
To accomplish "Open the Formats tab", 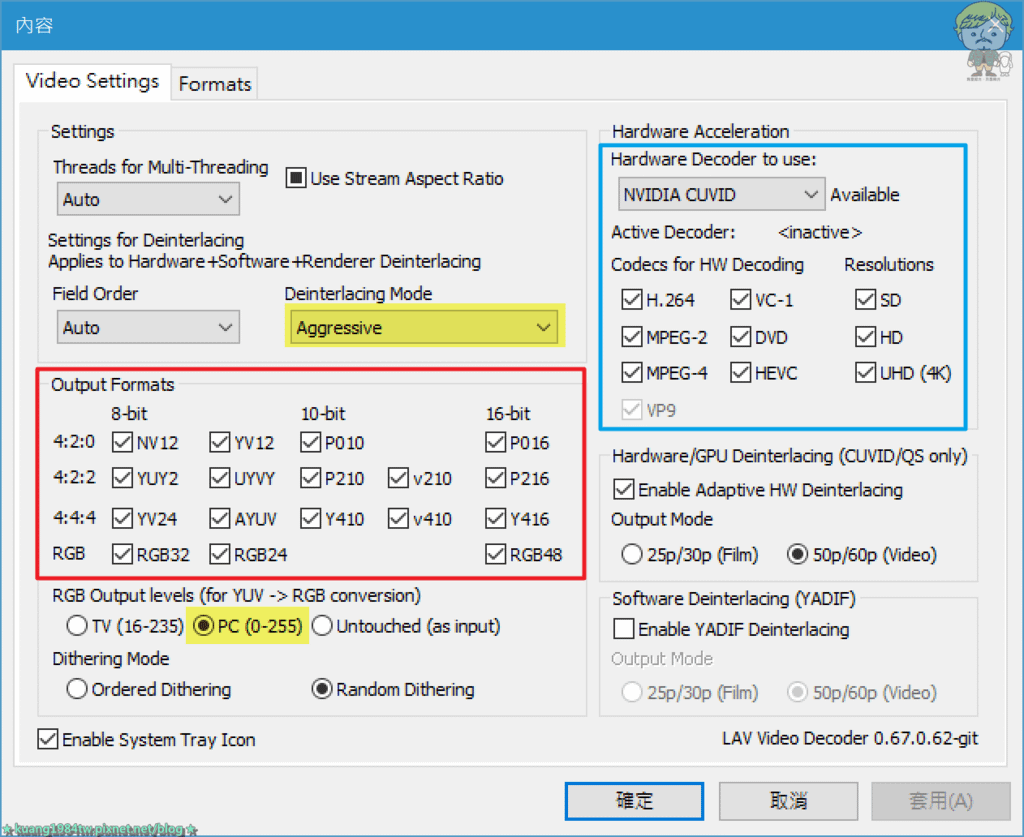I will click(x=215, y=84).
